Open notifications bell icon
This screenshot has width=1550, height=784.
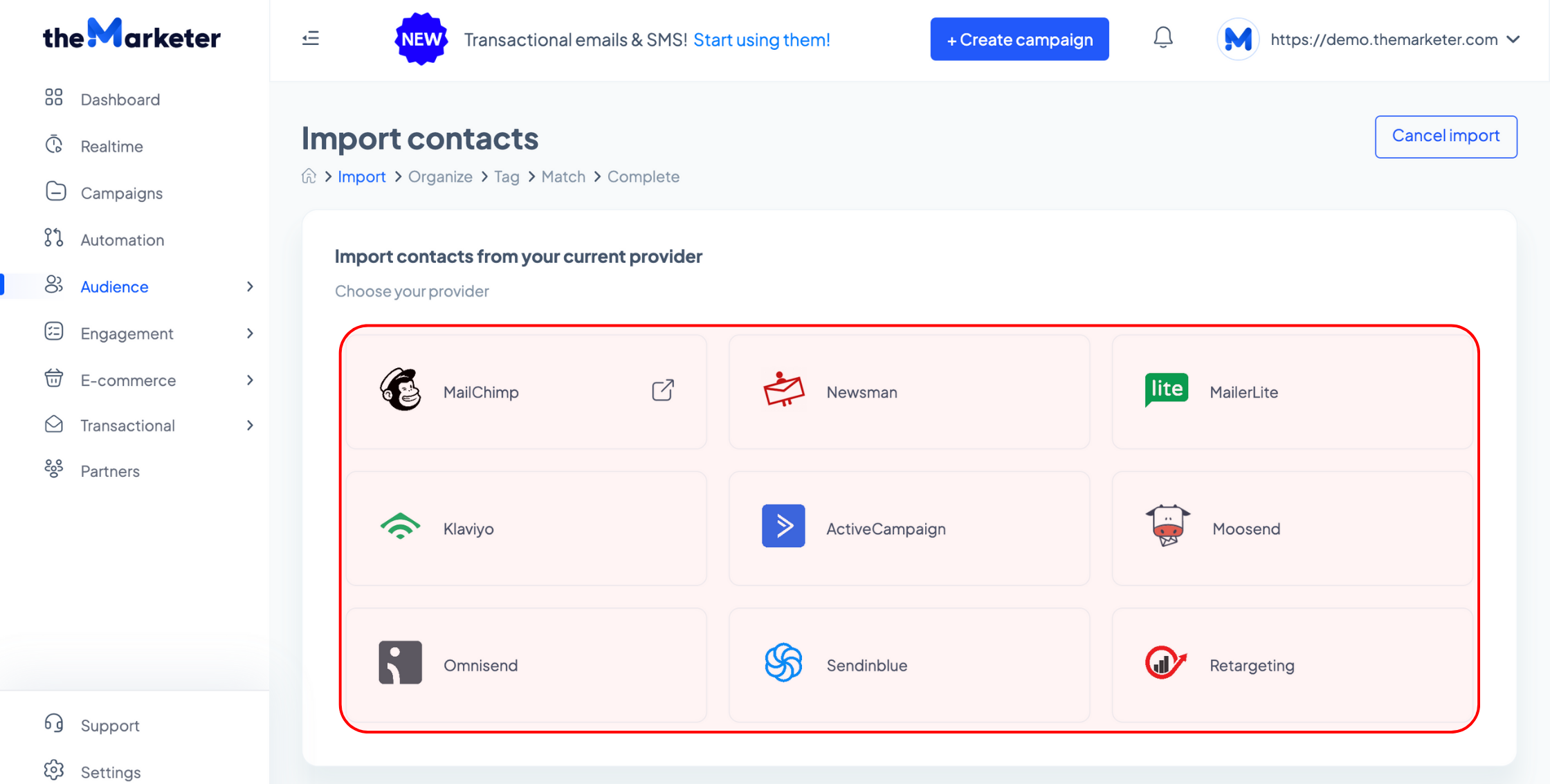click(x=1163, y=38)
